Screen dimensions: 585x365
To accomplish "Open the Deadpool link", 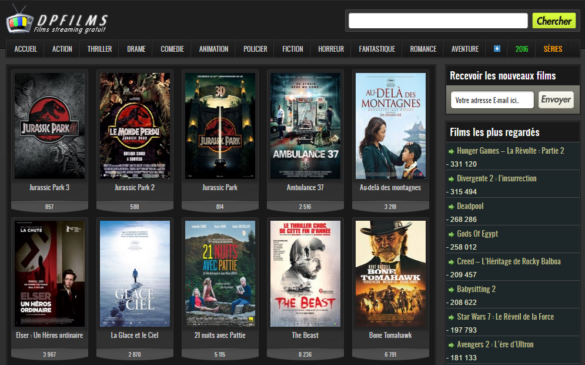I will (470, 206).
